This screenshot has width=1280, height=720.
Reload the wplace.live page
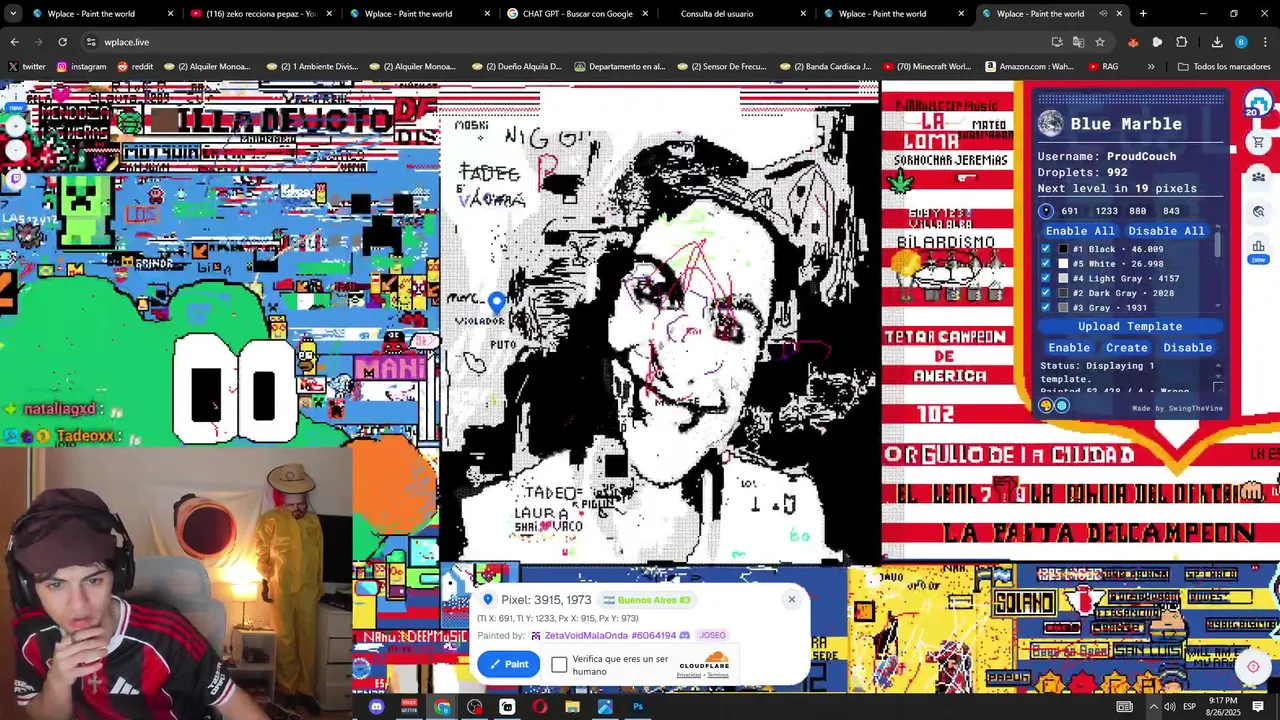[x=62, y=42]
